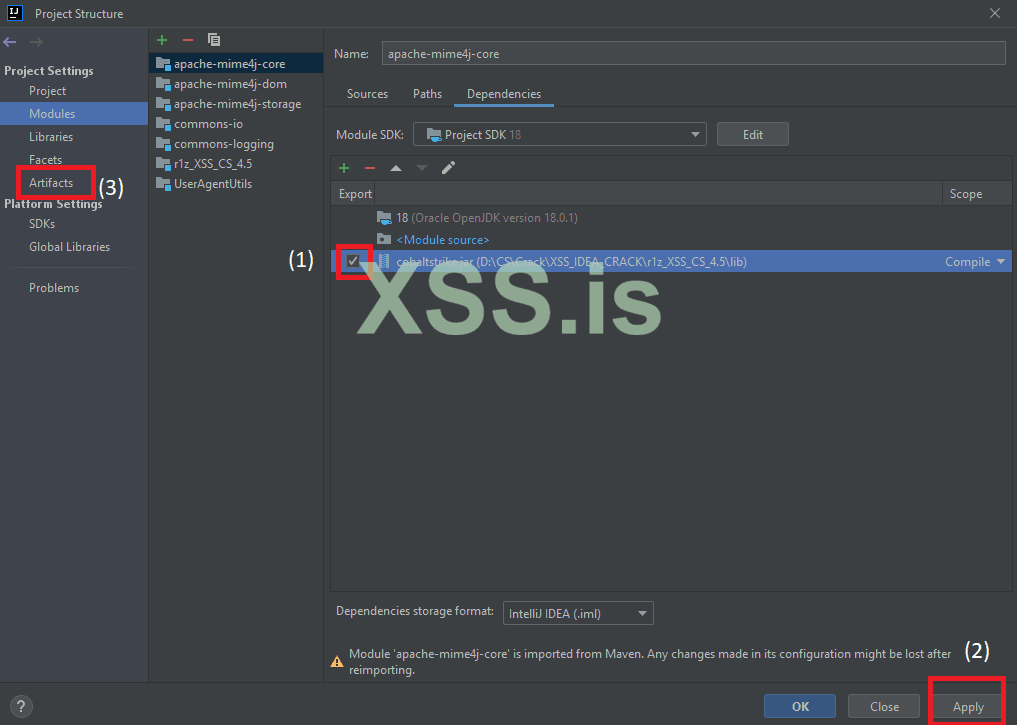Click the commons-io module folder icon
1017x725 pixels.
click(x=163, y=124)
